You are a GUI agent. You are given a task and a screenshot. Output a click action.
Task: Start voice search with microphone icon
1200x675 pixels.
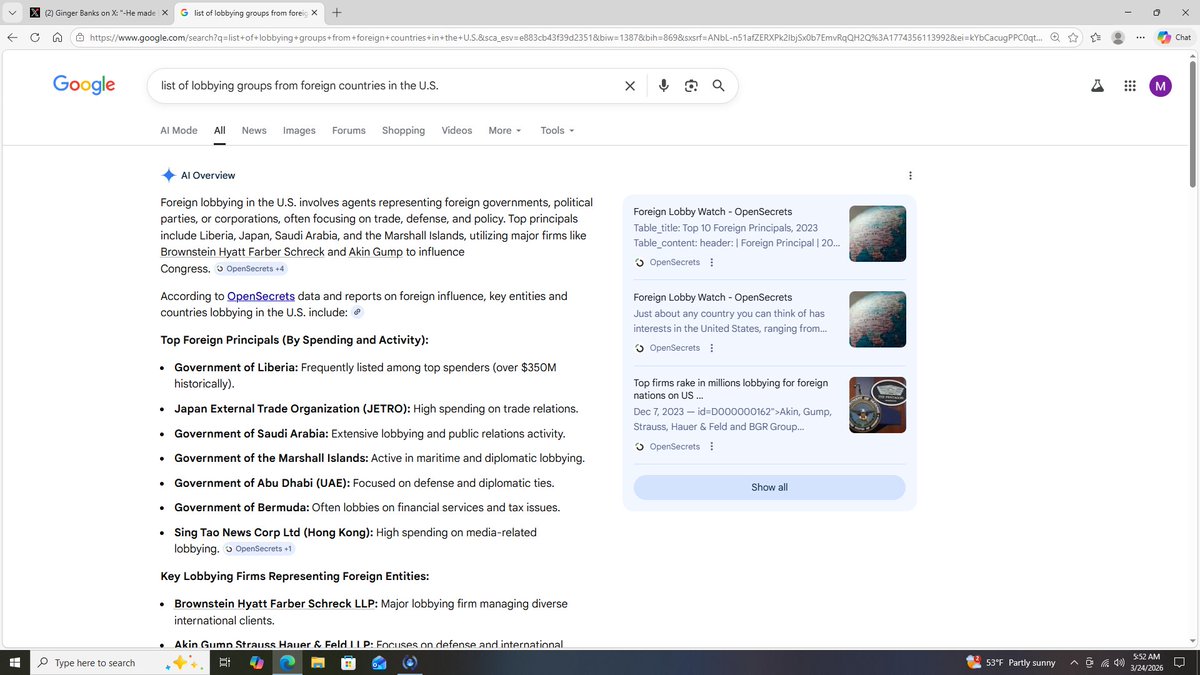coord(663,86)
